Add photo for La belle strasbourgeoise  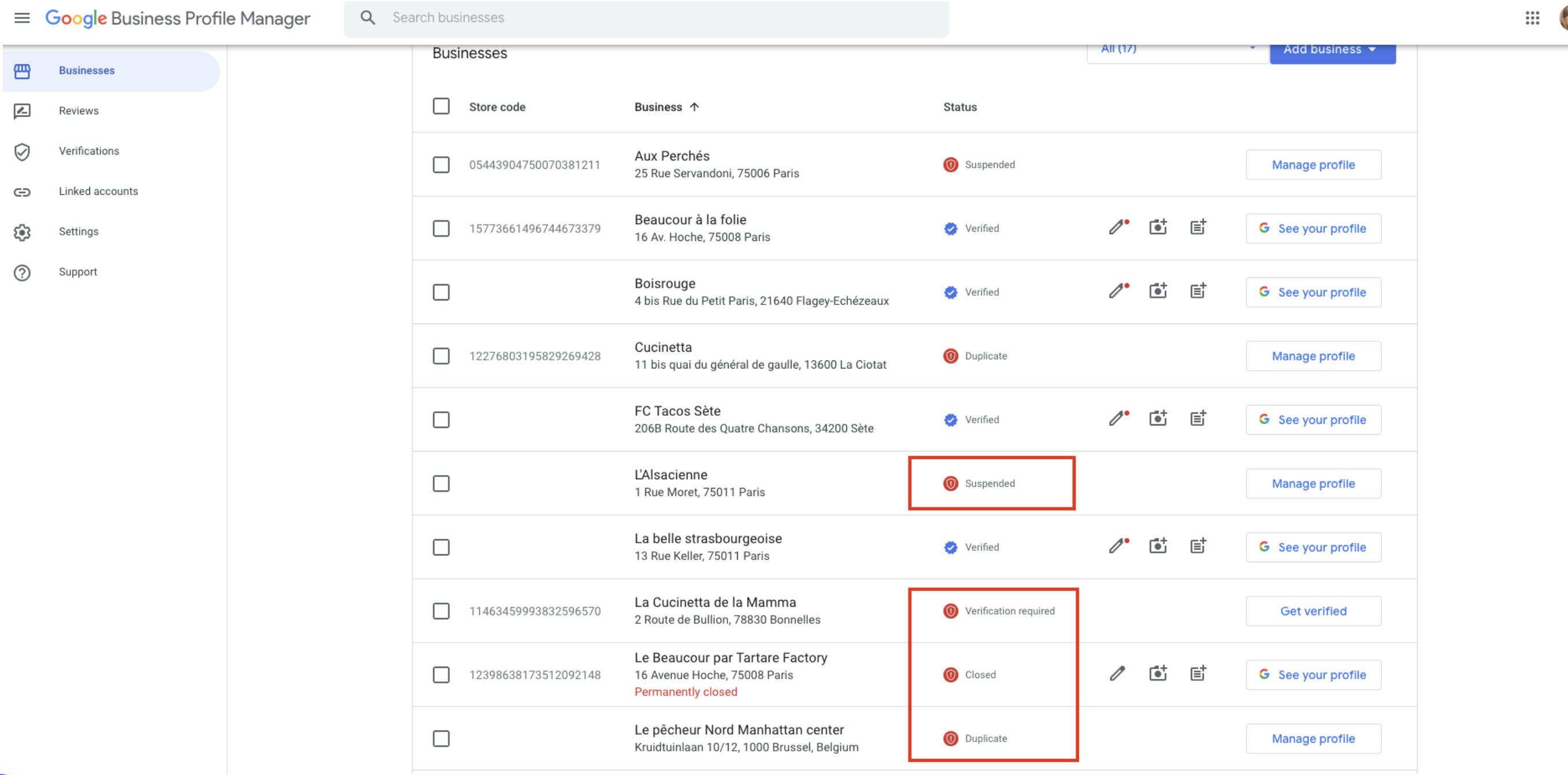(x=1157, y=546)
